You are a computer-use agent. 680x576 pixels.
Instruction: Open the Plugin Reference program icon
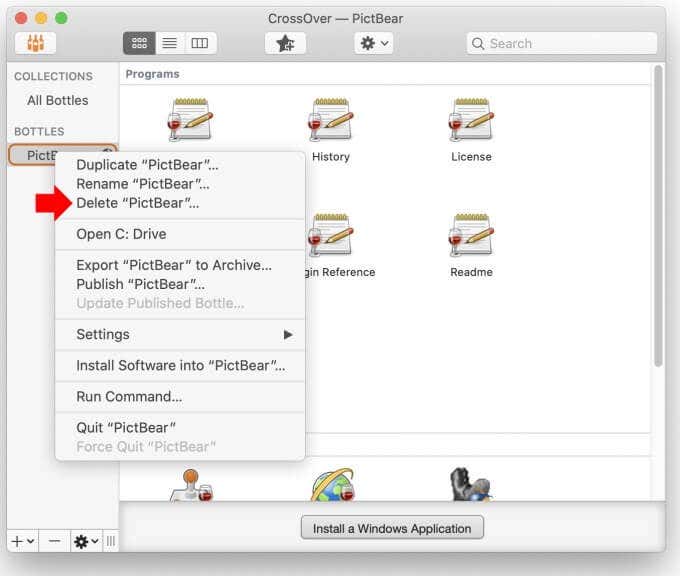tap(331, 235)
